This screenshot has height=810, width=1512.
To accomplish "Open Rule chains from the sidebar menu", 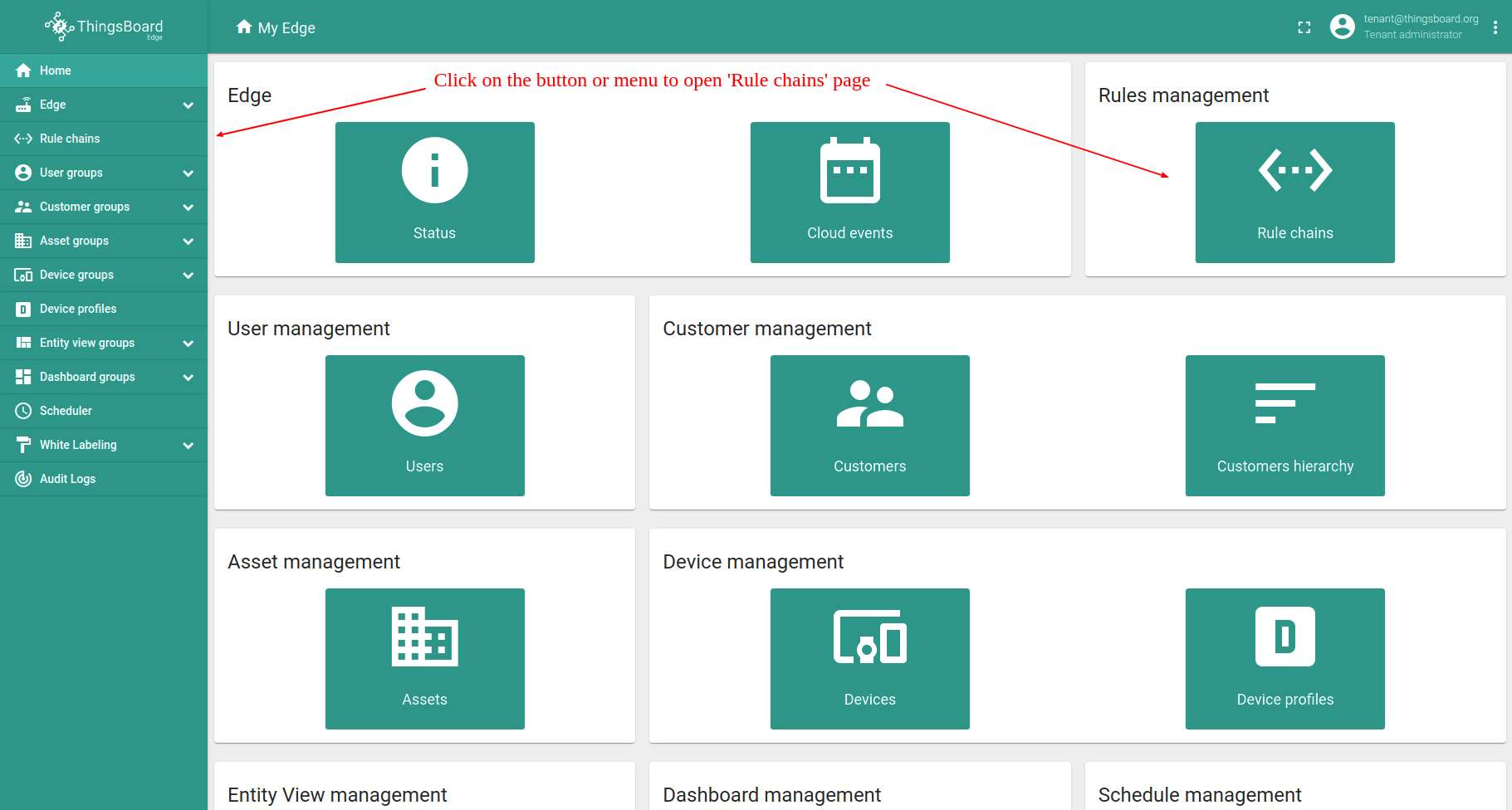I will (104, 139).
